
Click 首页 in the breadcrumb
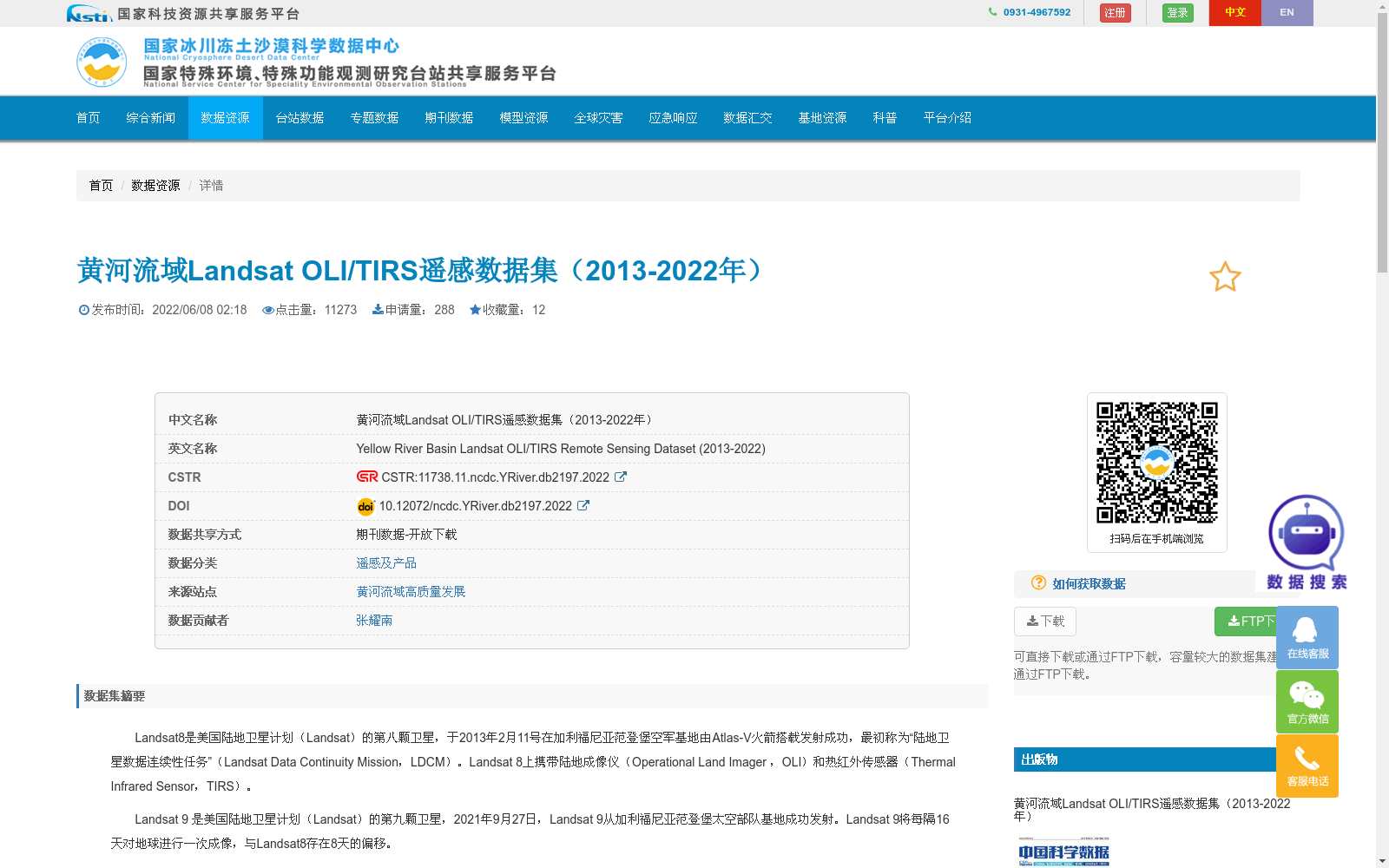click(101, 186)
